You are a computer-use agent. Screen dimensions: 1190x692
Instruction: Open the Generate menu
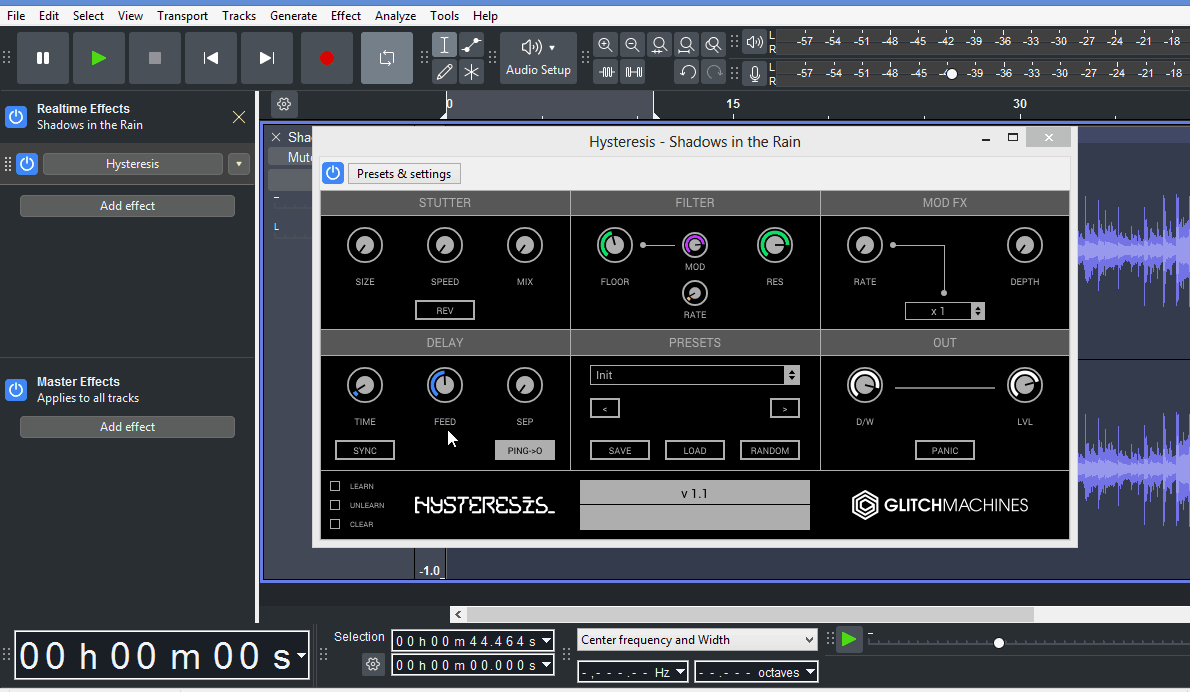point(293,15)
